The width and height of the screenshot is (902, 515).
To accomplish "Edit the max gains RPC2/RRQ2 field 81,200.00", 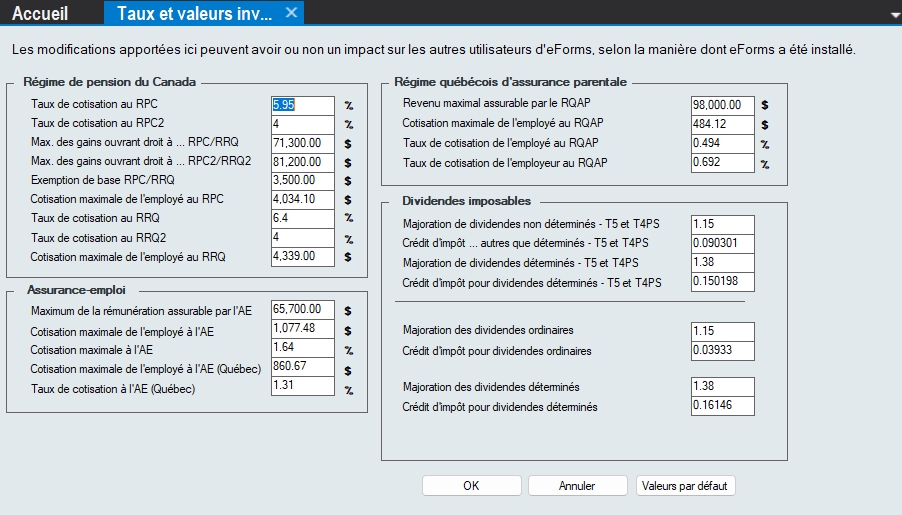I will coord(303,162).
